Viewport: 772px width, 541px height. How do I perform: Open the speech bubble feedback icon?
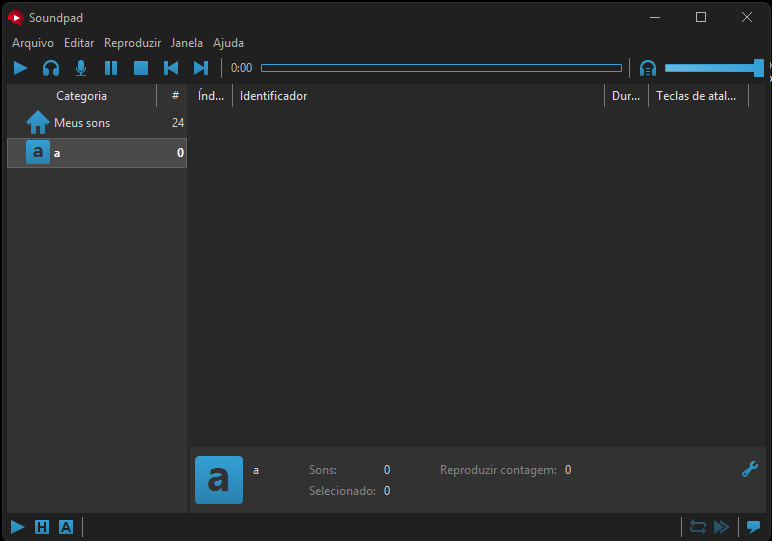coord(754,527)
